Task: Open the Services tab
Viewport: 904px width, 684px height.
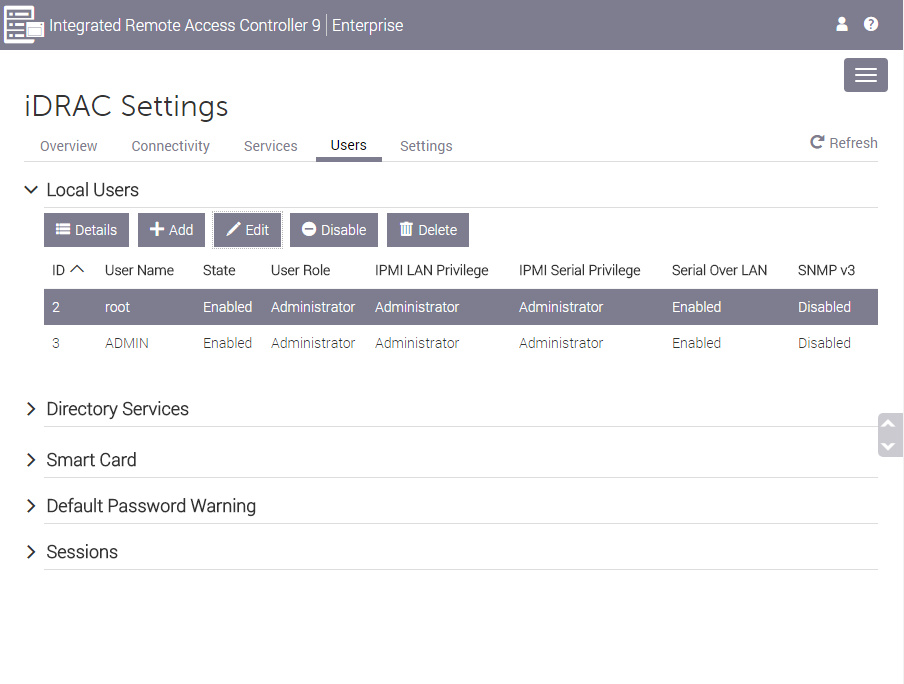Action: click(270, 146)
